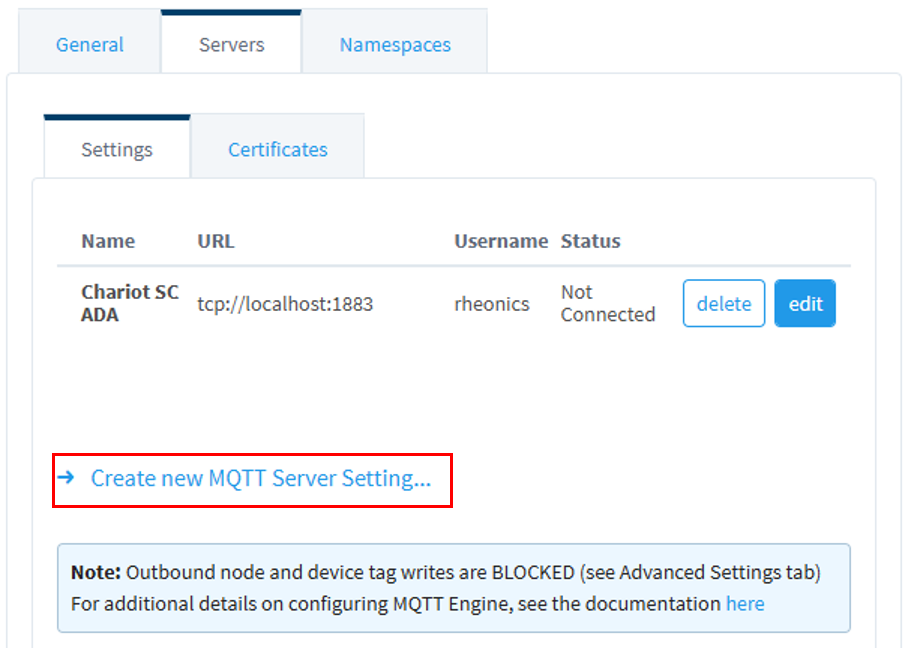Click Create new MQTT Server Setting link
906x656 pixels.
pyautogui.click(x=261, y=478)
